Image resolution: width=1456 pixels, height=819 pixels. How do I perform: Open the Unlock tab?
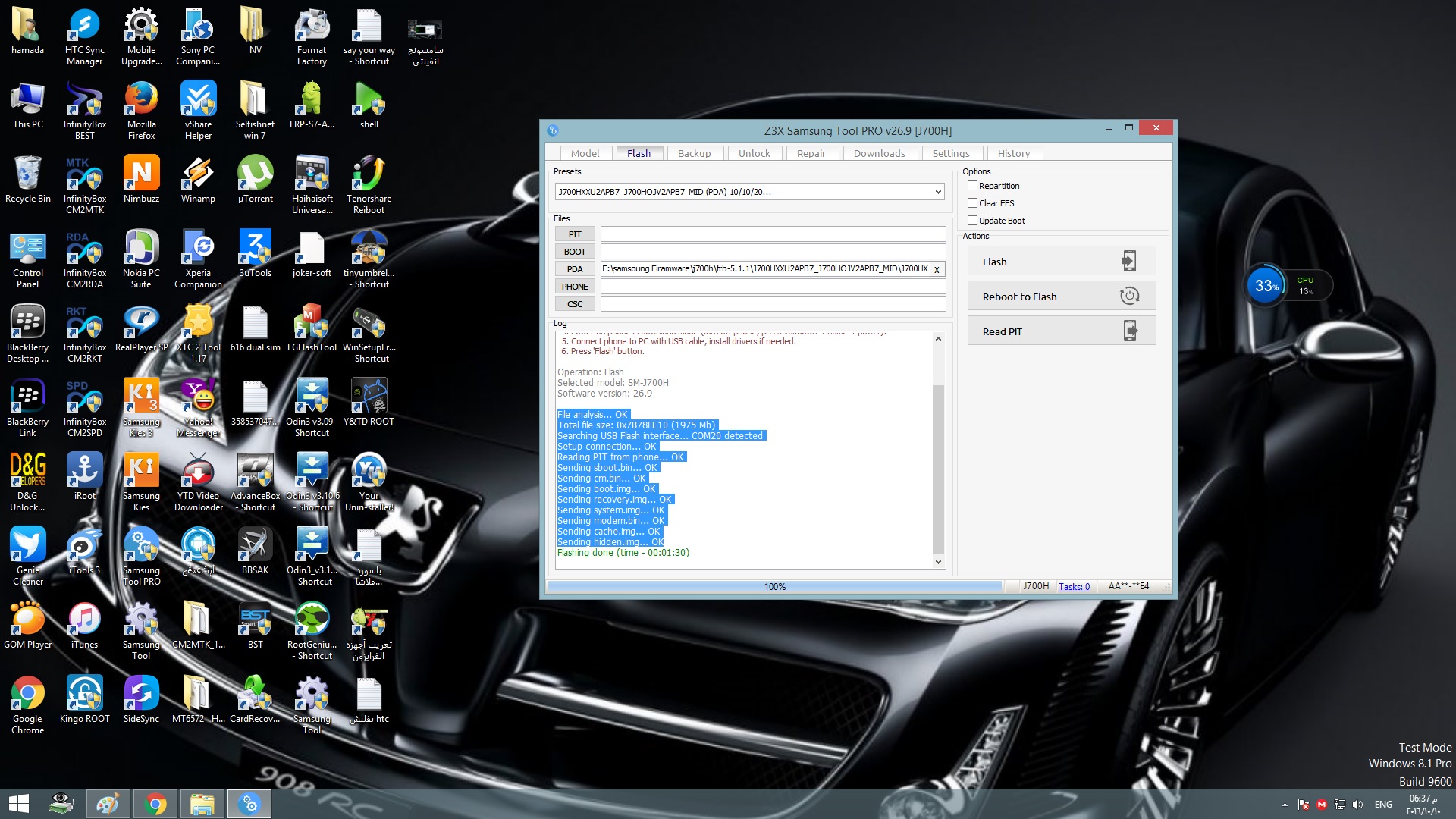(754, 153)
